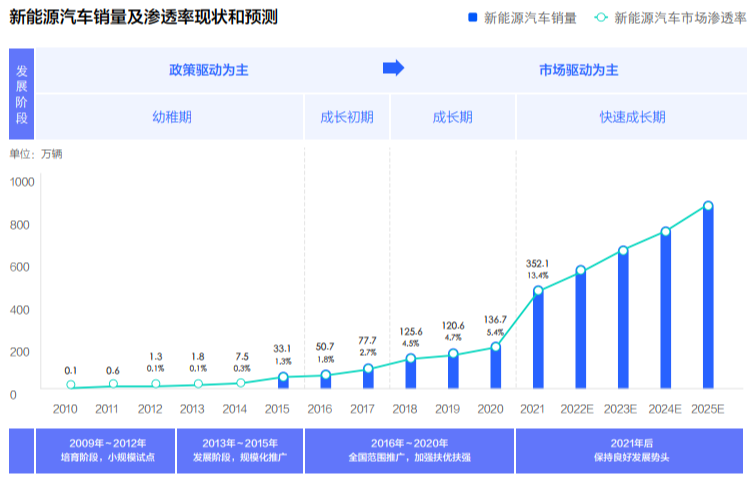Click the chart title 新能源汽车销量及渗透率现状和预测
753x481 pixels.
[x=144, y=17]
